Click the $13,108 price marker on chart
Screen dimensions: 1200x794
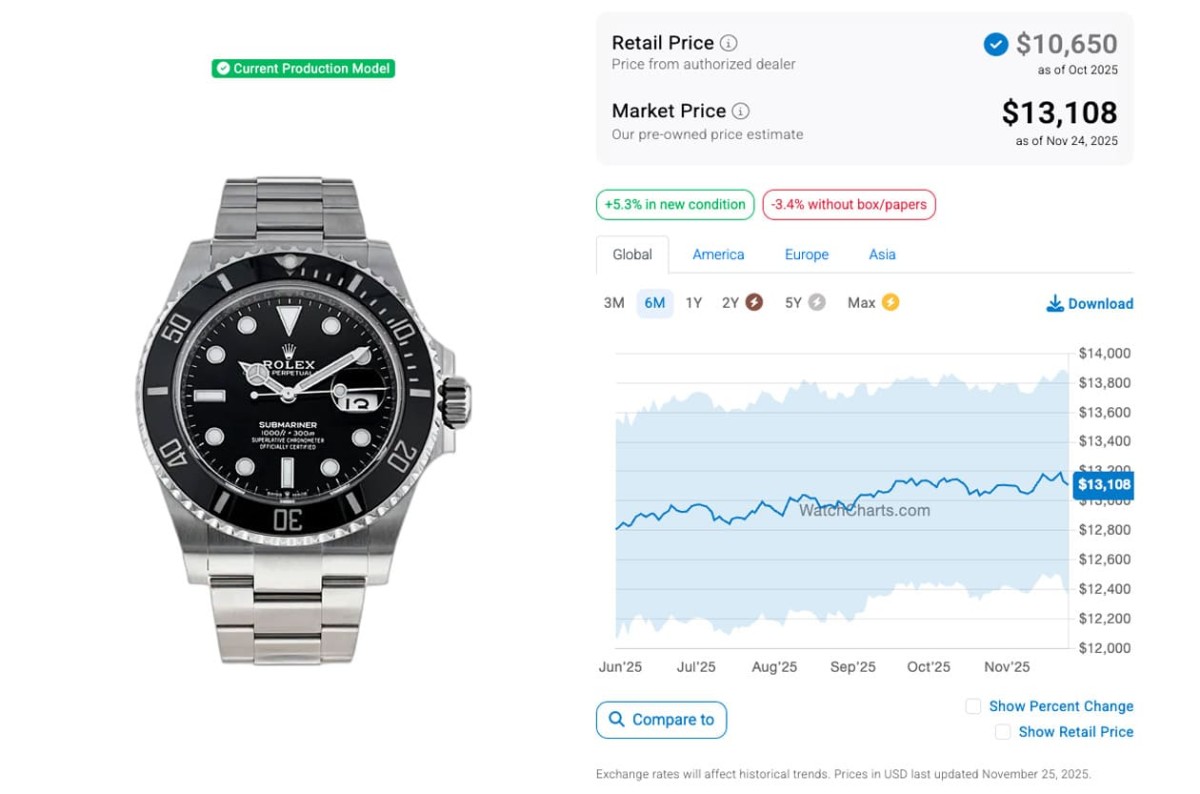pyautogui.click(x=1103, y=485)
